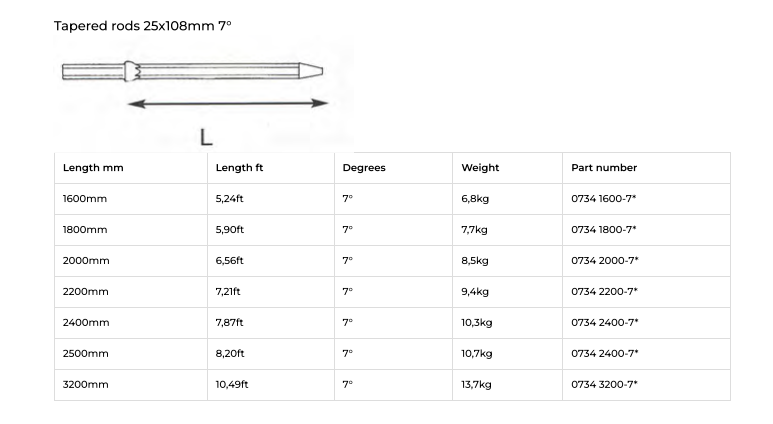This screenshot has height=424, width=773.
Task: Click the 10,49ft length cell
Action: (271, 385)
